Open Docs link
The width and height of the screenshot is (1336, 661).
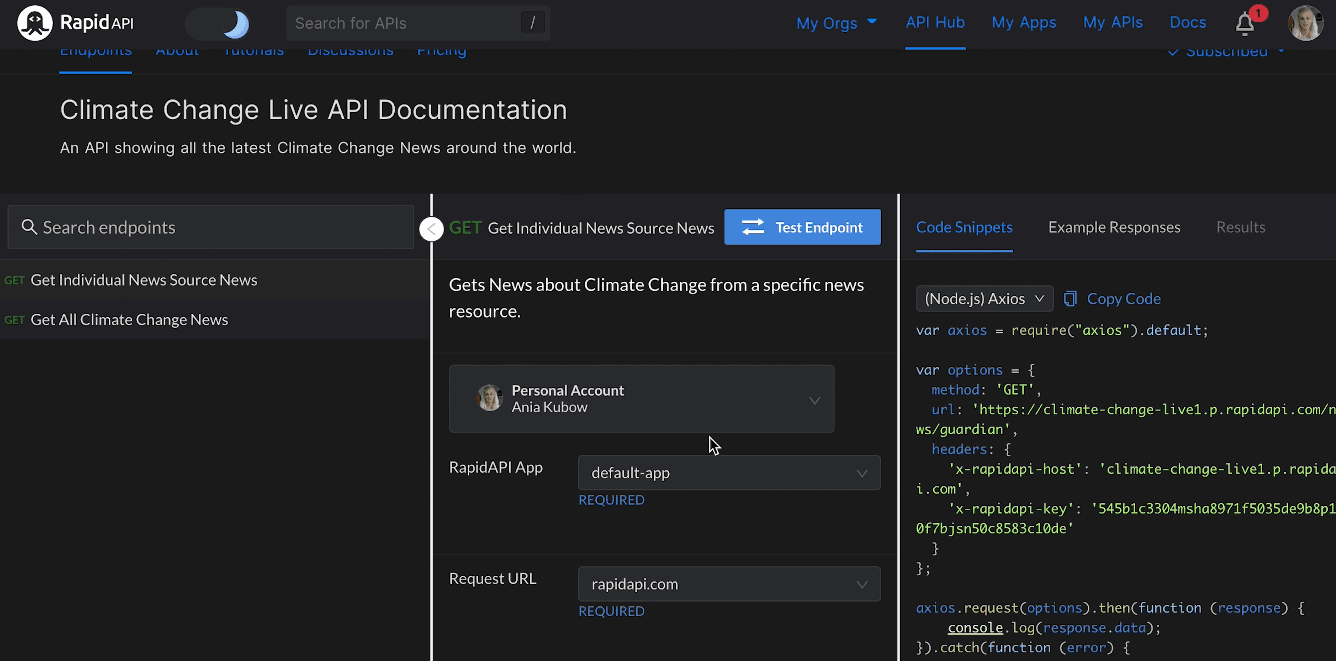(x=1188, y=22)
